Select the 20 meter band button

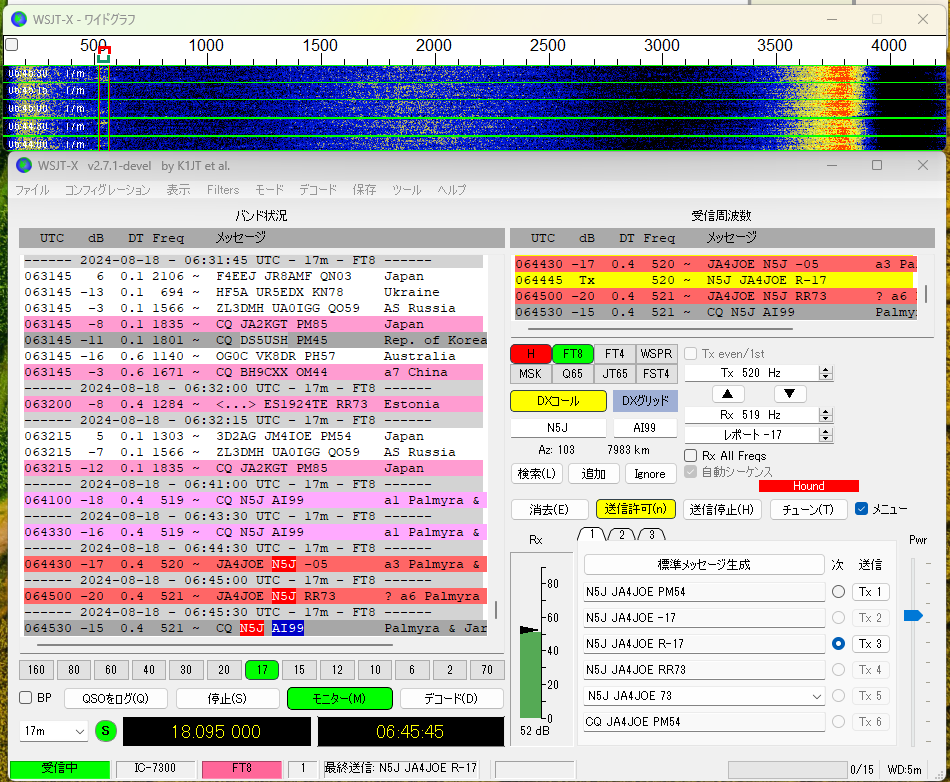pos(223,670)
